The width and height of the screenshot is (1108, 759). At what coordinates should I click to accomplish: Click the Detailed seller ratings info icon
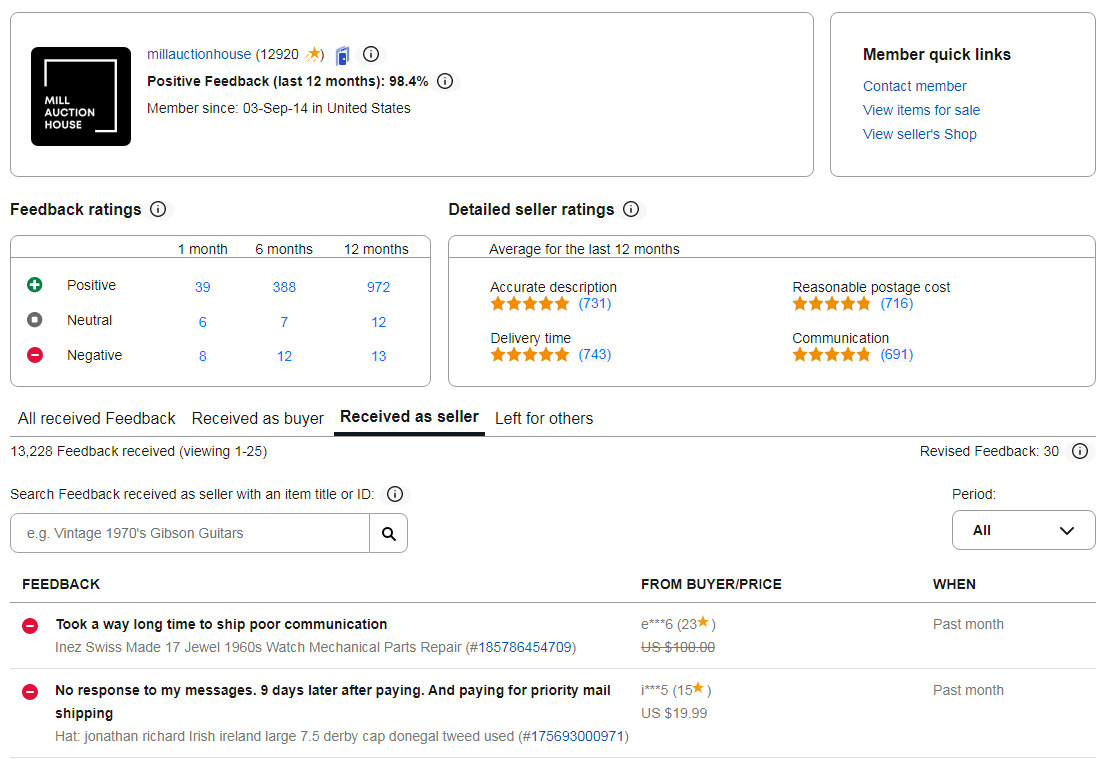[630, 210]
